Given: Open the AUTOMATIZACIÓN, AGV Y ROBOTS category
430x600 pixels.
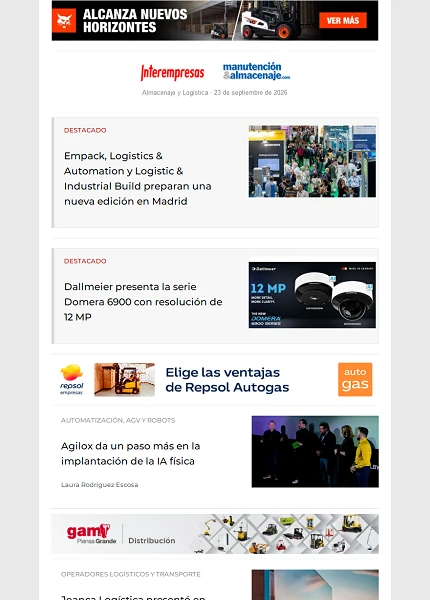Looking at the screenshot, I should point(118,420).
